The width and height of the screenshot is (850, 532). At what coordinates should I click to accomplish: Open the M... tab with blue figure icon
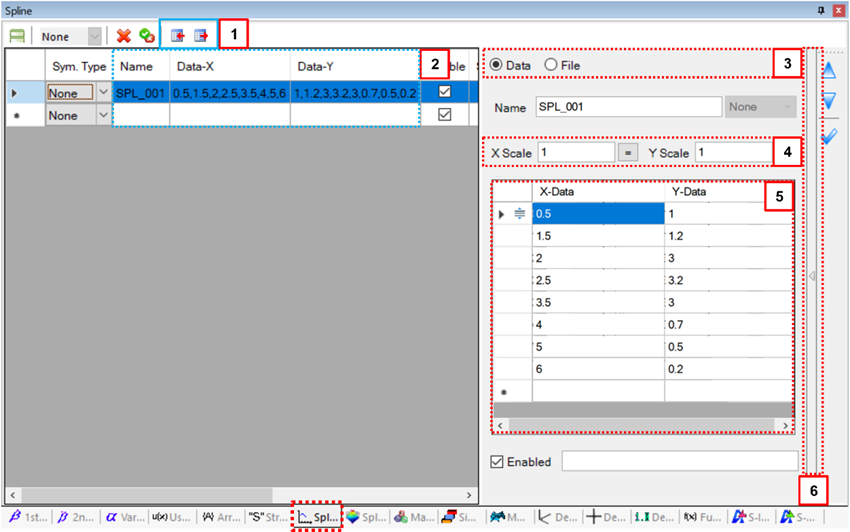(x=507, y=517)
